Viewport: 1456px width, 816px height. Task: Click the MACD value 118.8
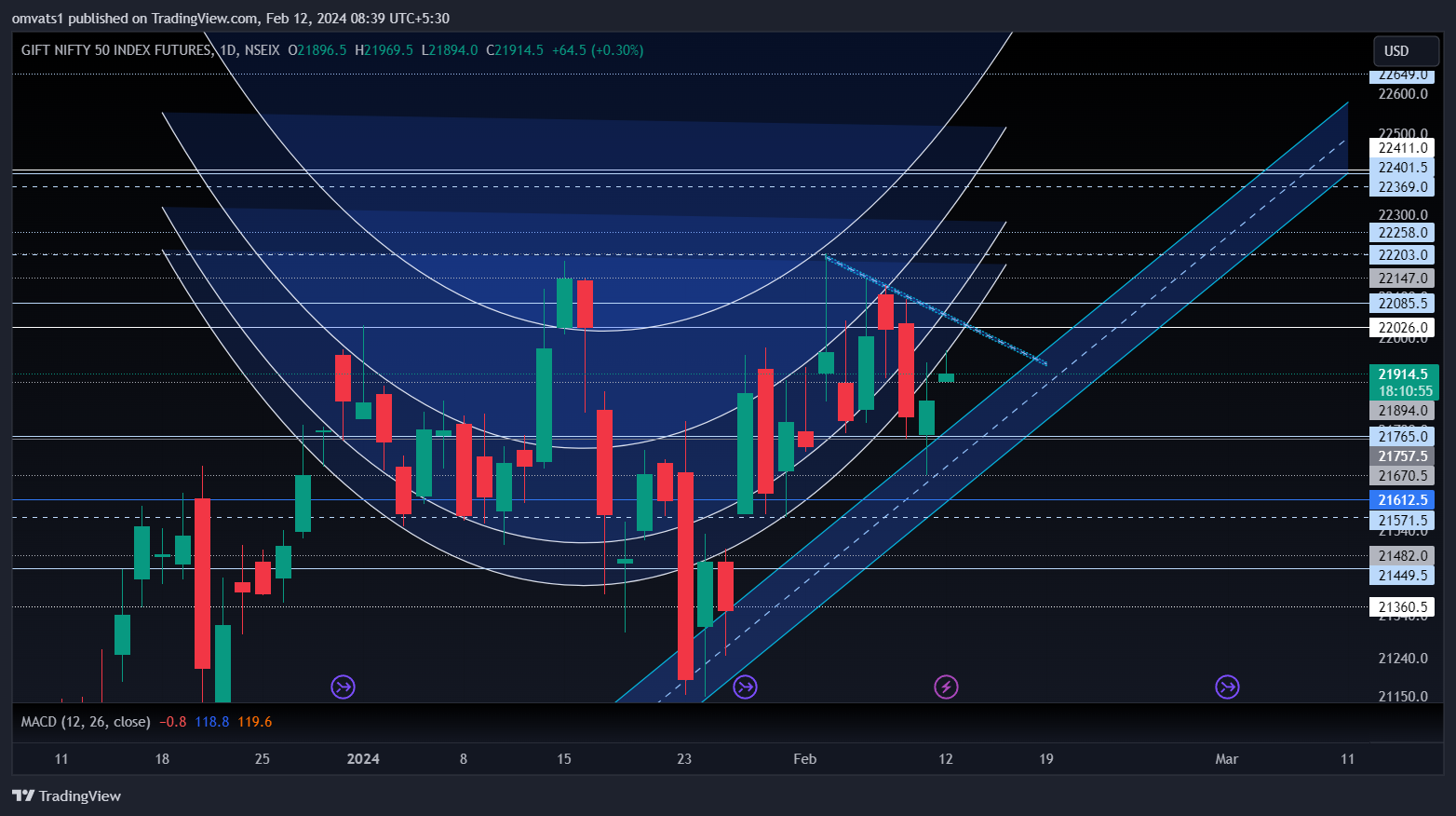click(212, 722)
